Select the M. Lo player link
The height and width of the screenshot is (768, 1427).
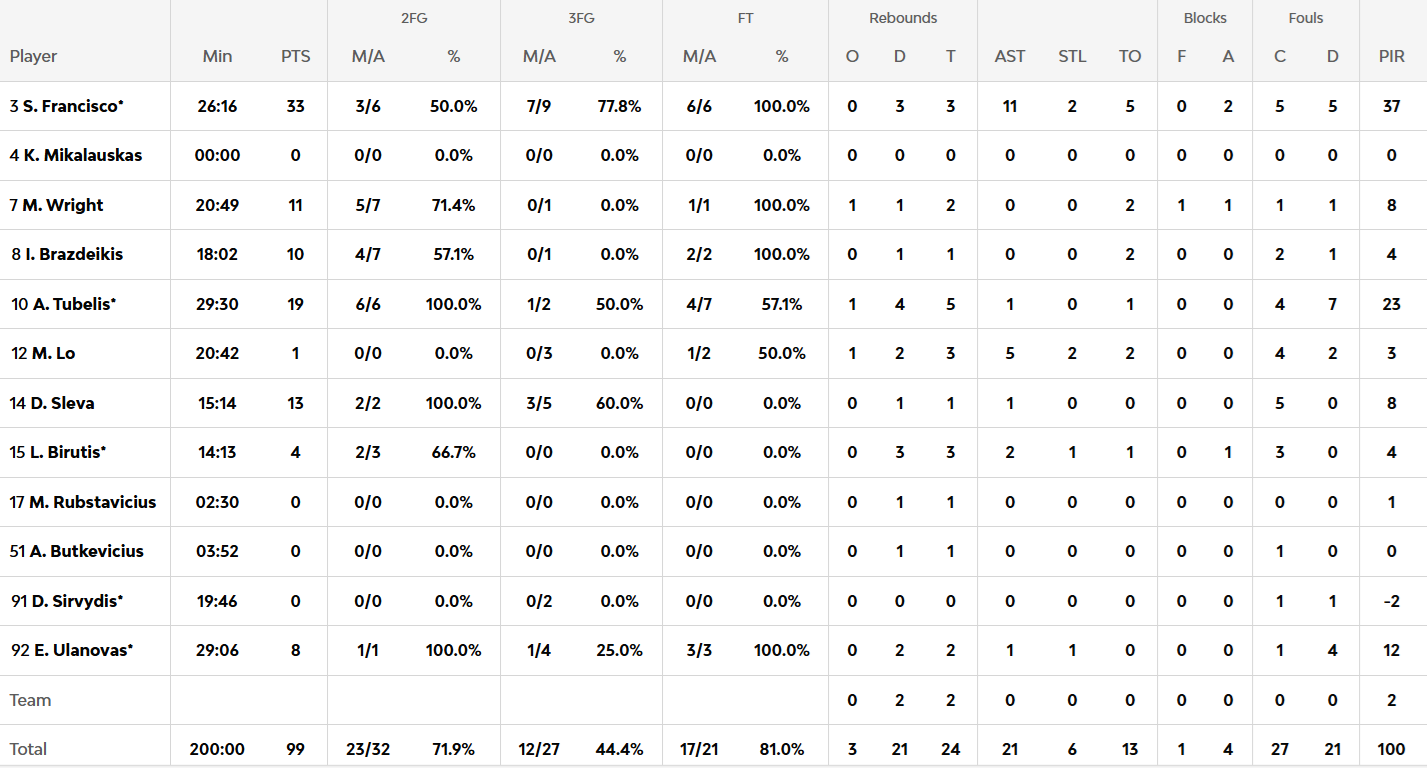tap(53, 353)
